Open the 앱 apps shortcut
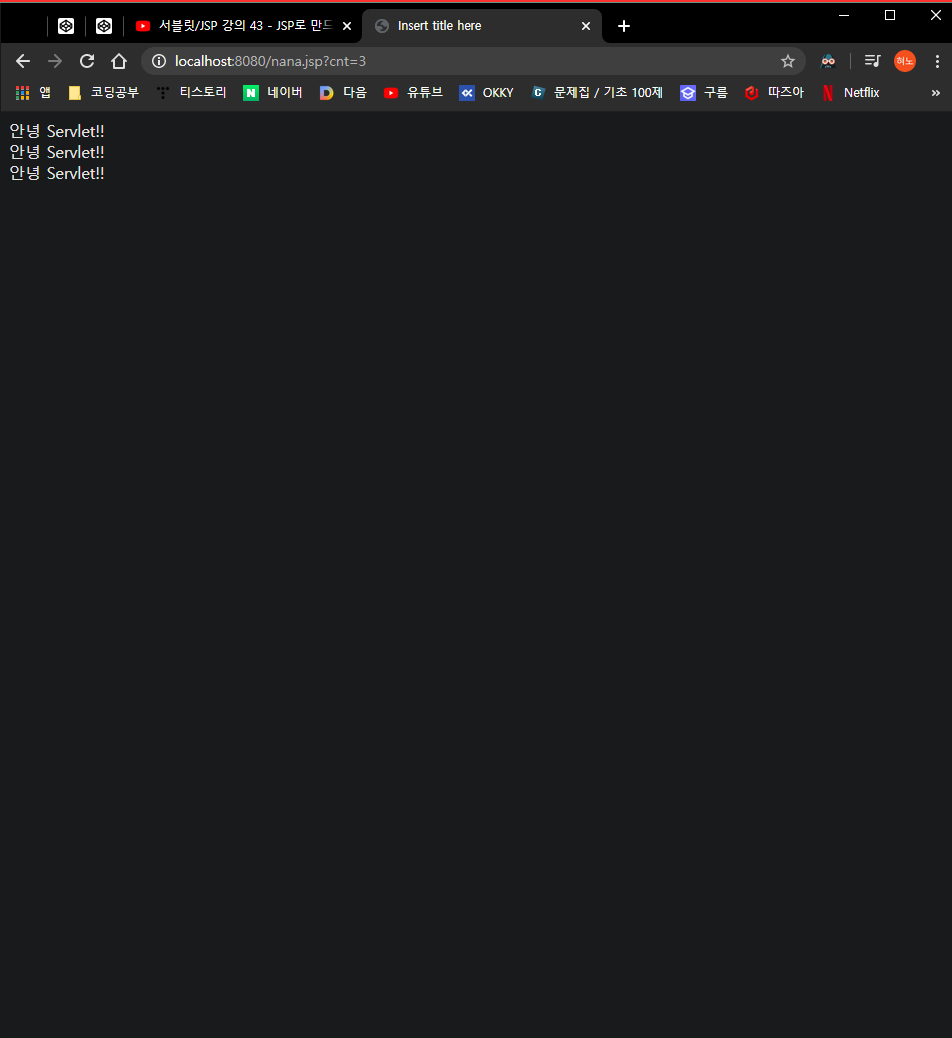 (x=33, y=93)
